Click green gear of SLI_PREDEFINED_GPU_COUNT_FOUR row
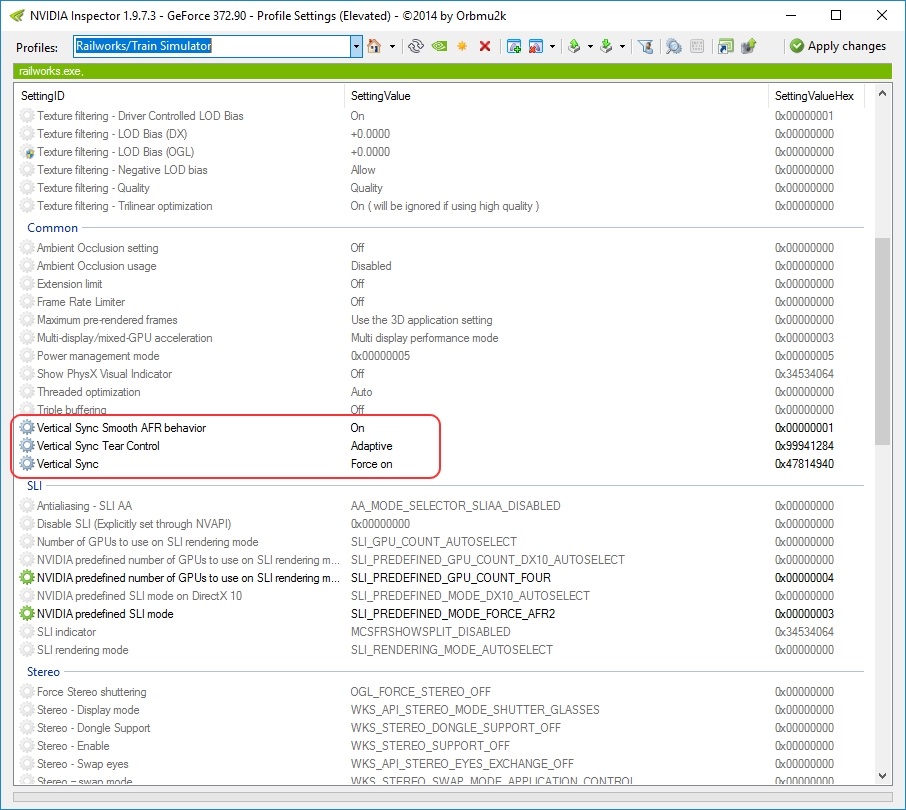The image size is (906, 810). tap(27, 577)
